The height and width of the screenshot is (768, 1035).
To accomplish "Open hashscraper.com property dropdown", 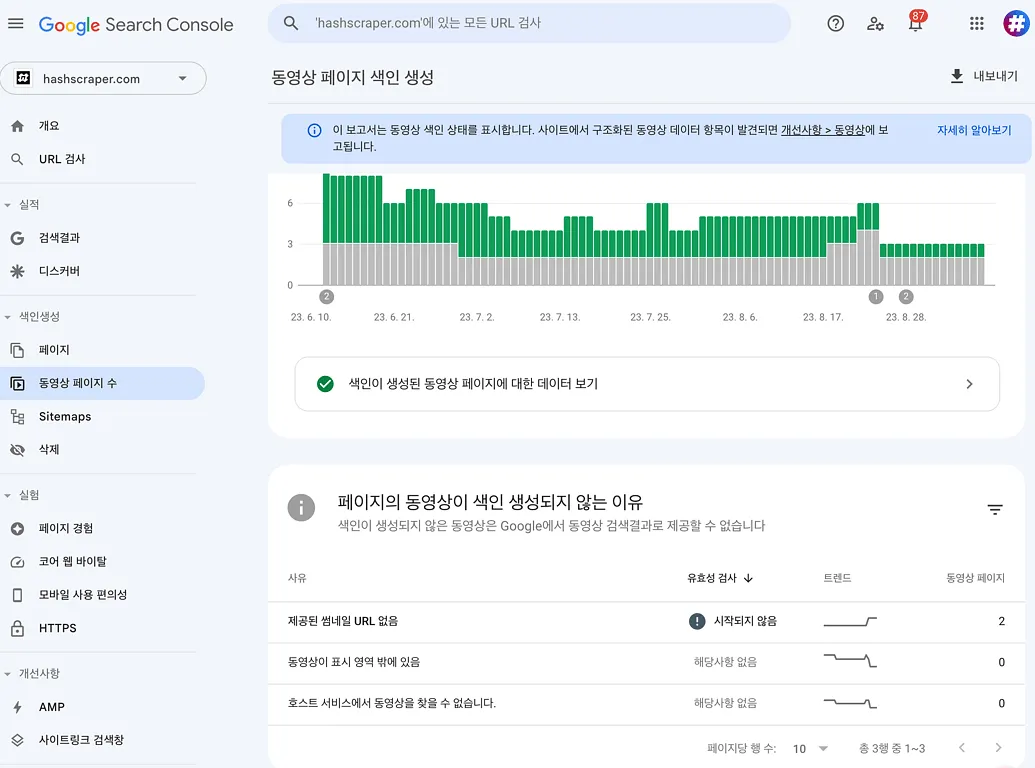I will (x=103, y=79).
